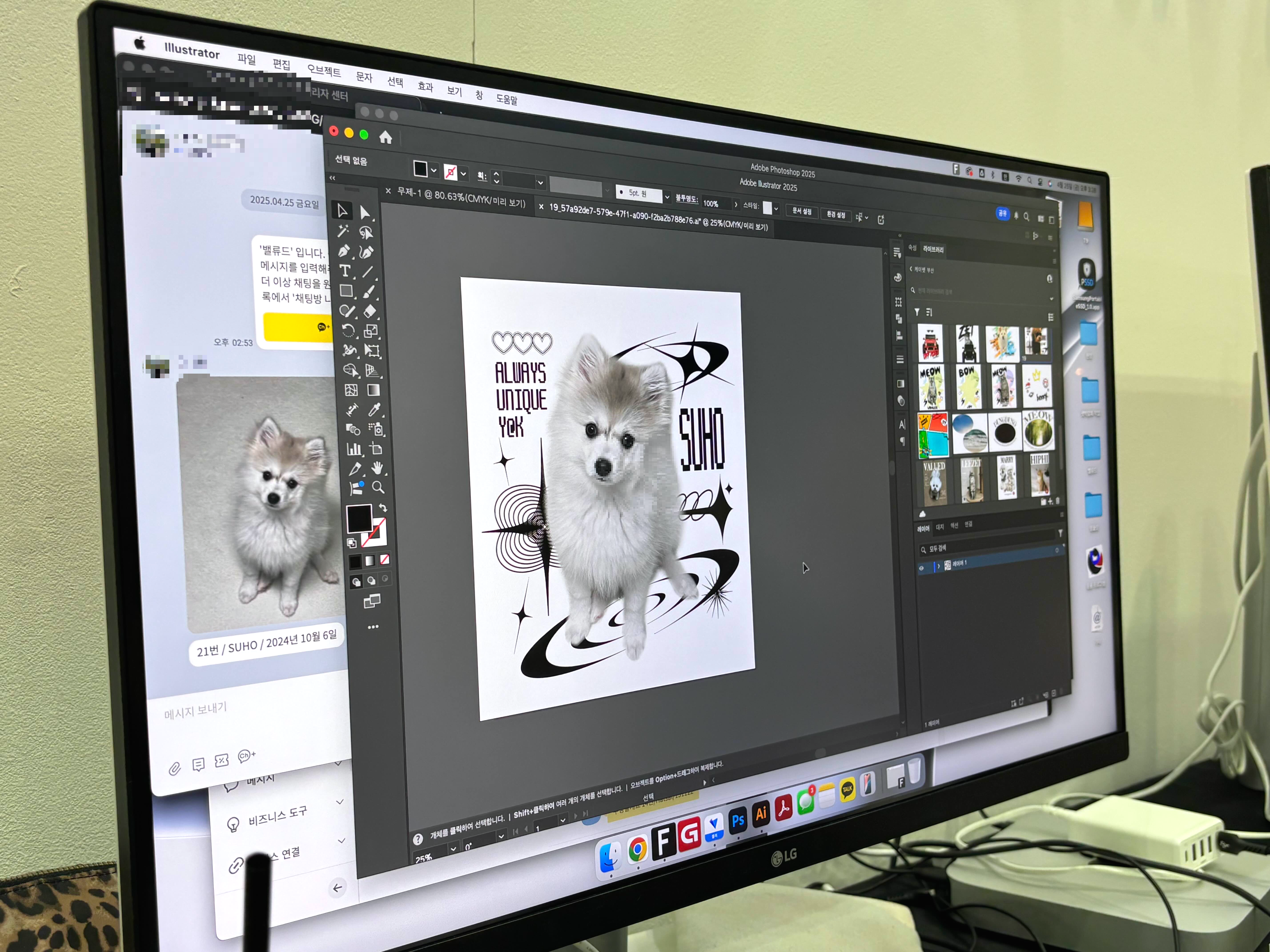Click the Home icon in Illustrator
This screenshot has height=952, width=1270.
[385, 137]
